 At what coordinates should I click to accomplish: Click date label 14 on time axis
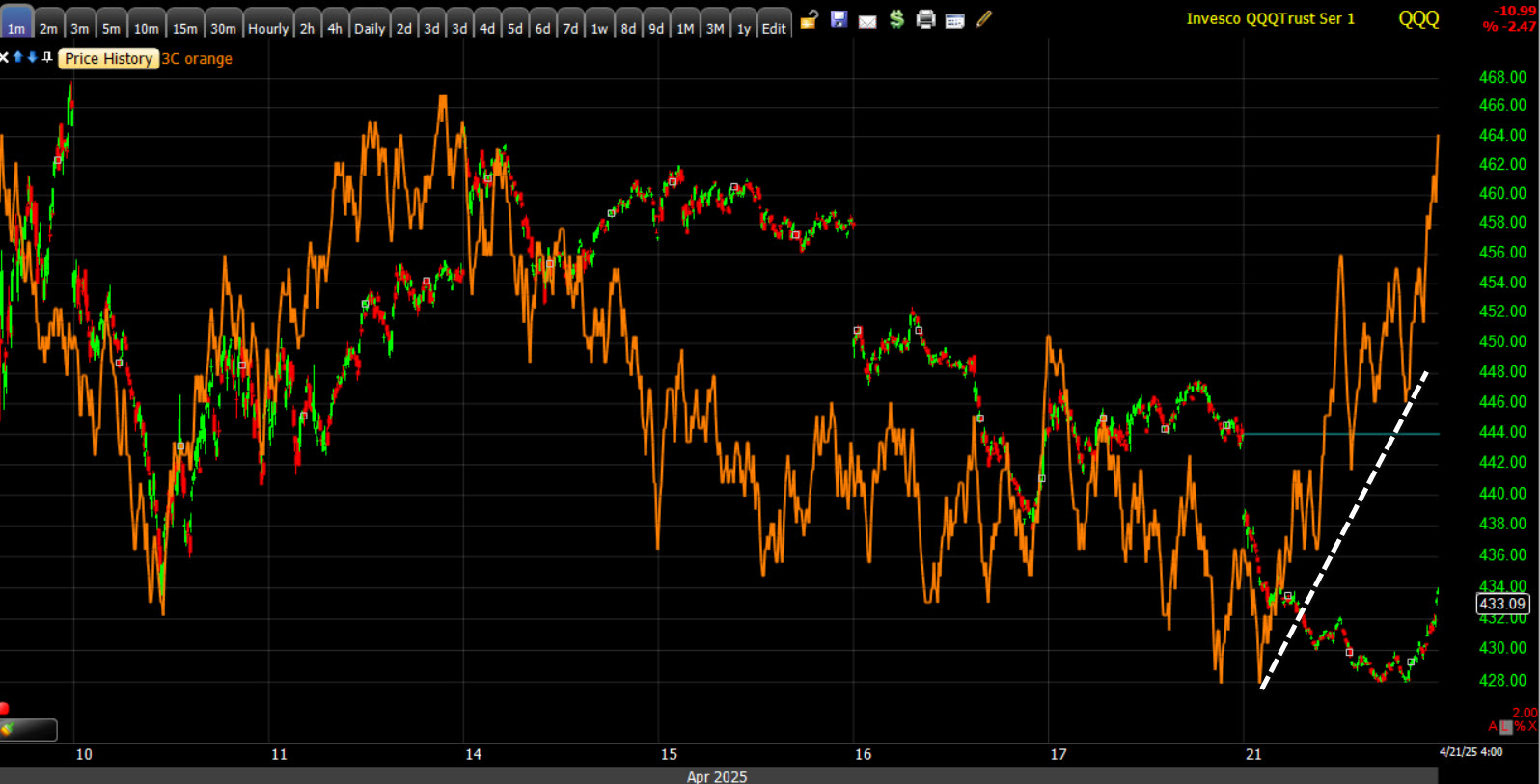click(473, 754)
